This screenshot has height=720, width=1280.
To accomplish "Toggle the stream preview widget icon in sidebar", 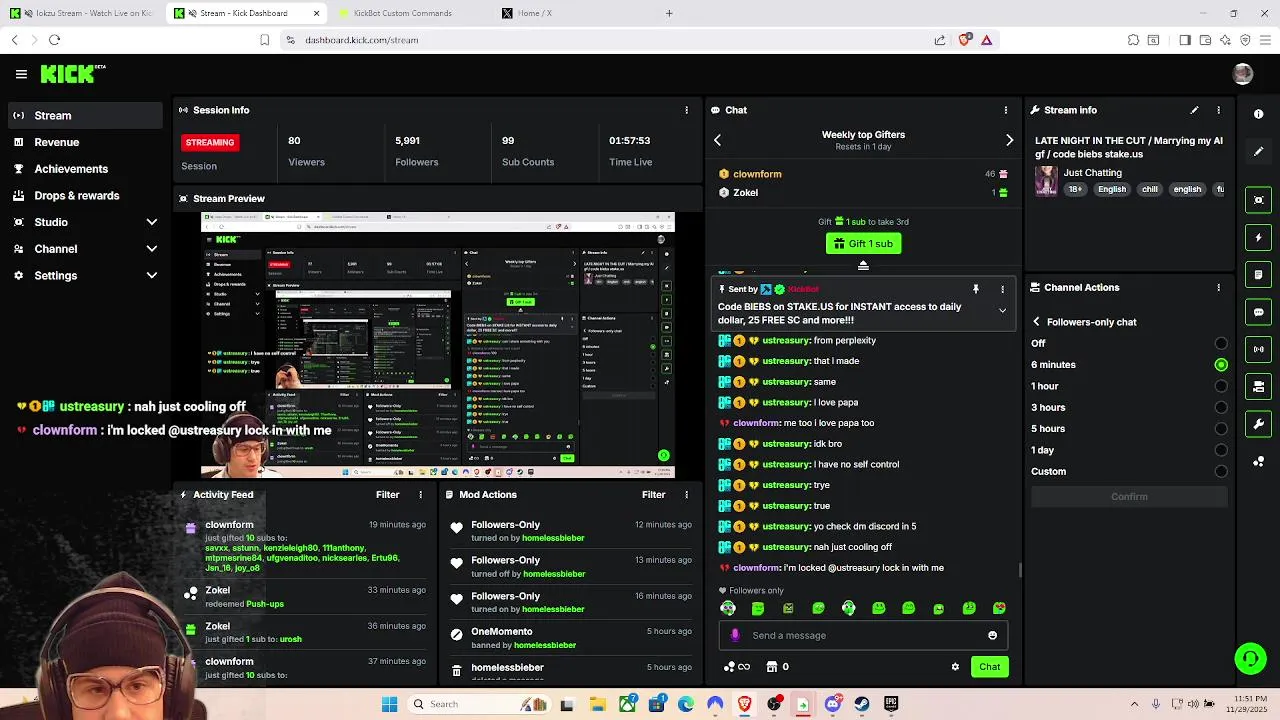I will pyautogui.click(x=1259, y=200).
